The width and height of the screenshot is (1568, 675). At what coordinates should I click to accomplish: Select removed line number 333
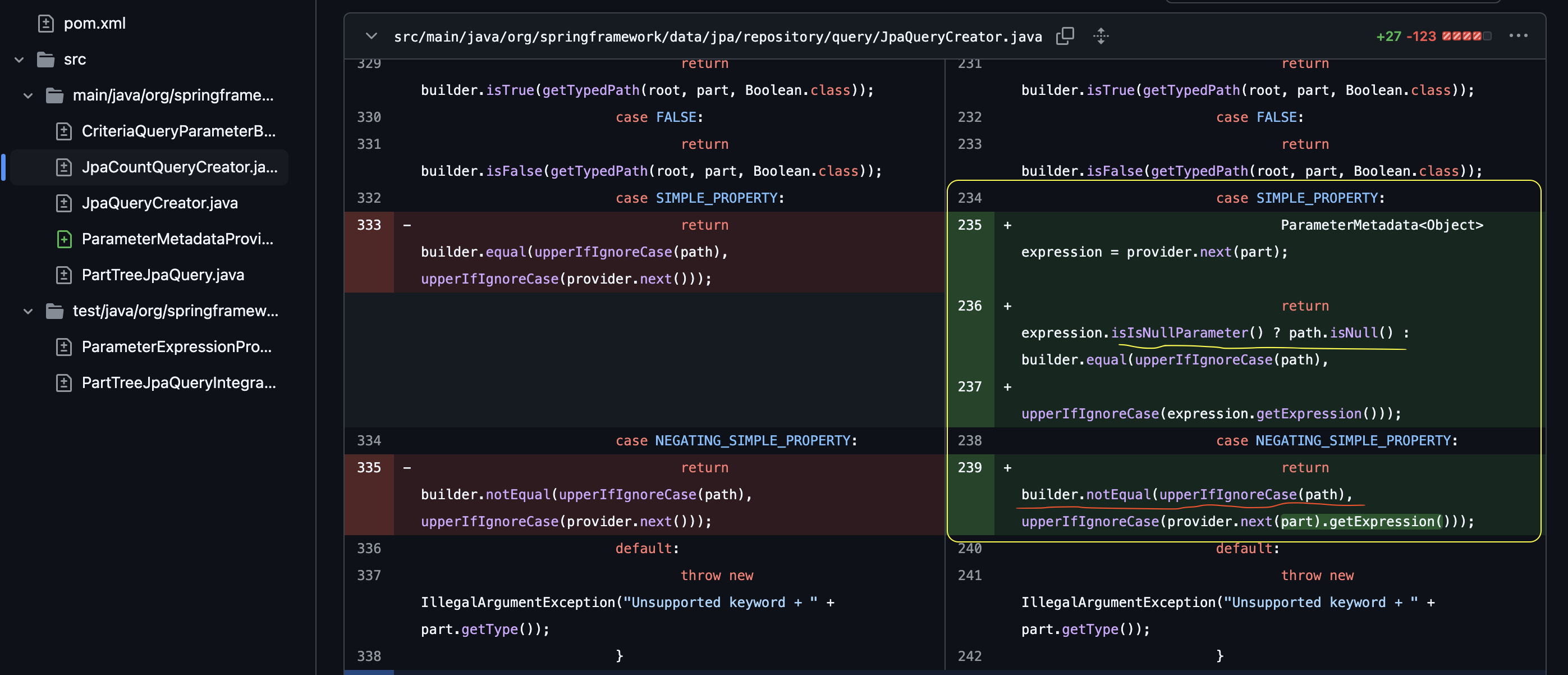[x=369, y=225]
